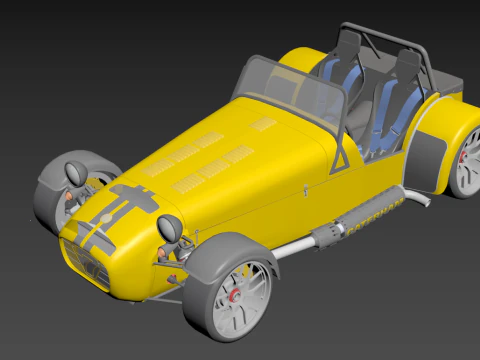
Task: Select the front grille of the car
Action: pyautogui.click(x=86, y=264)
